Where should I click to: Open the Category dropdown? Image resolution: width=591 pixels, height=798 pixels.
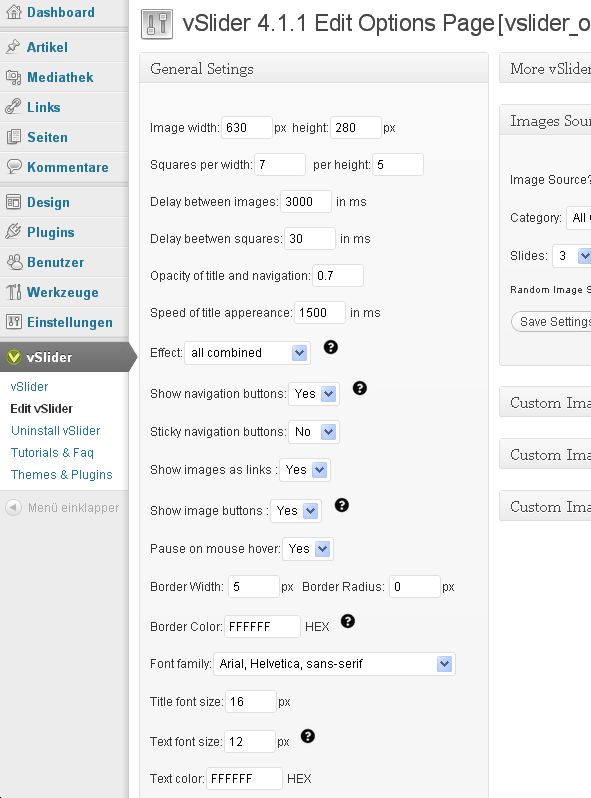coord(579,218)
